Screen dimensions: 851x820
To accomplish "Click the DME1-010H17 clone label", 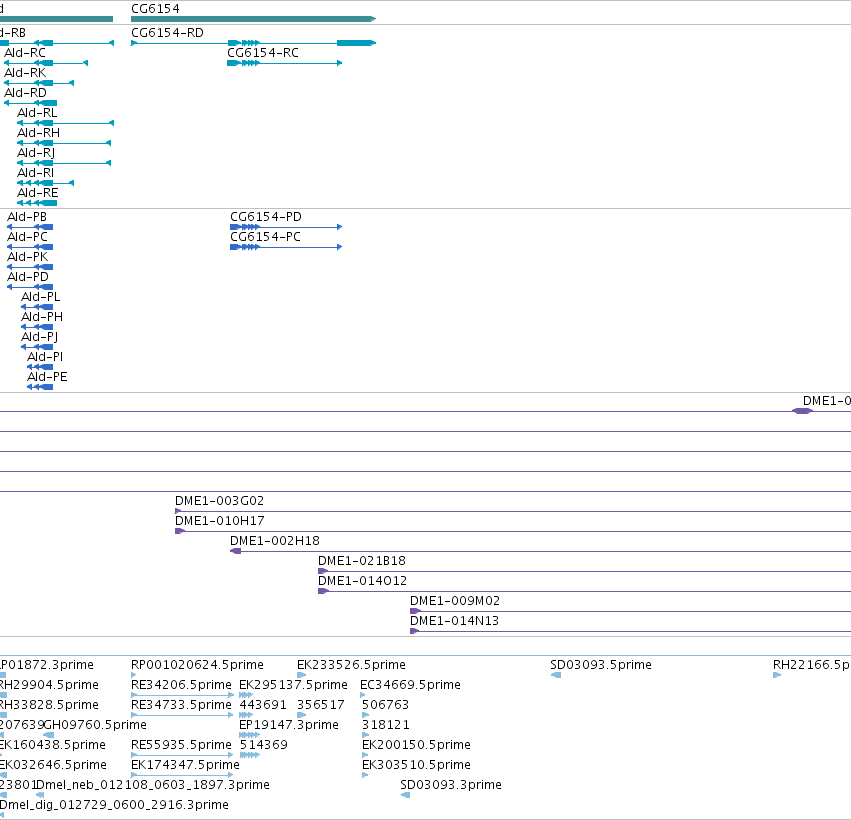I will (x=220, y=521).
